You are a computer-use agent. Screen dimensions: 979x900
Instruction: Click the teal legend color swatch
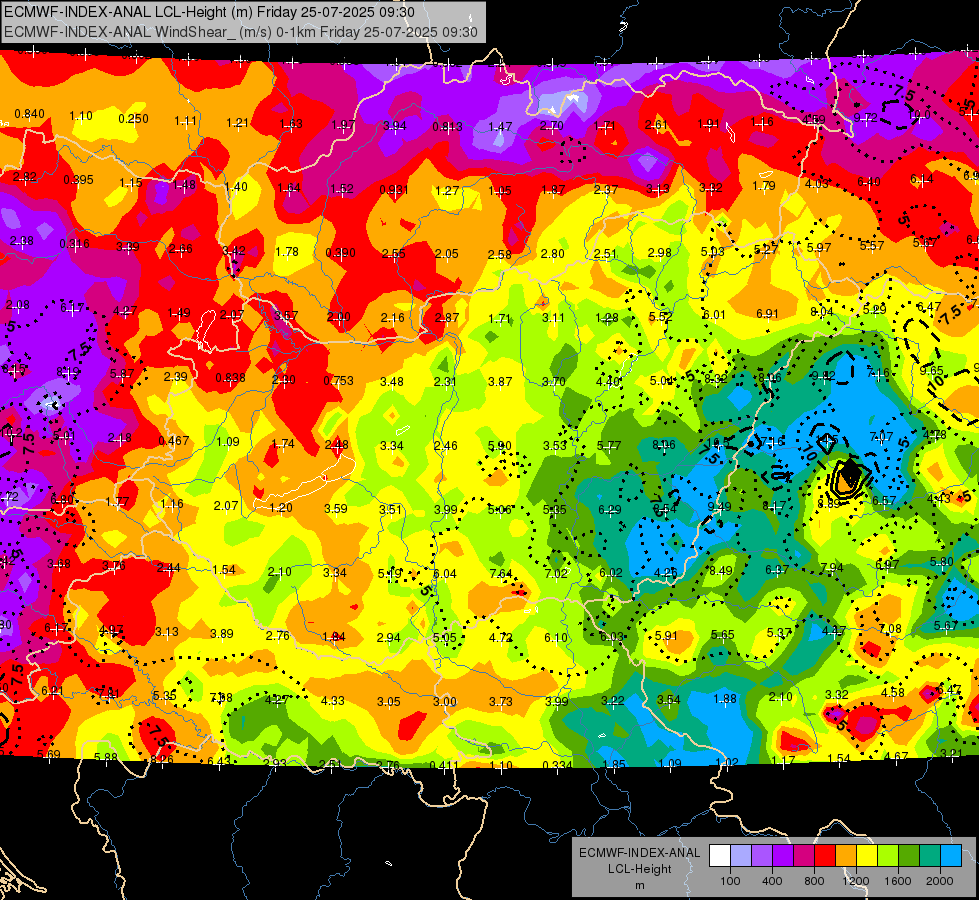[930, 856]
